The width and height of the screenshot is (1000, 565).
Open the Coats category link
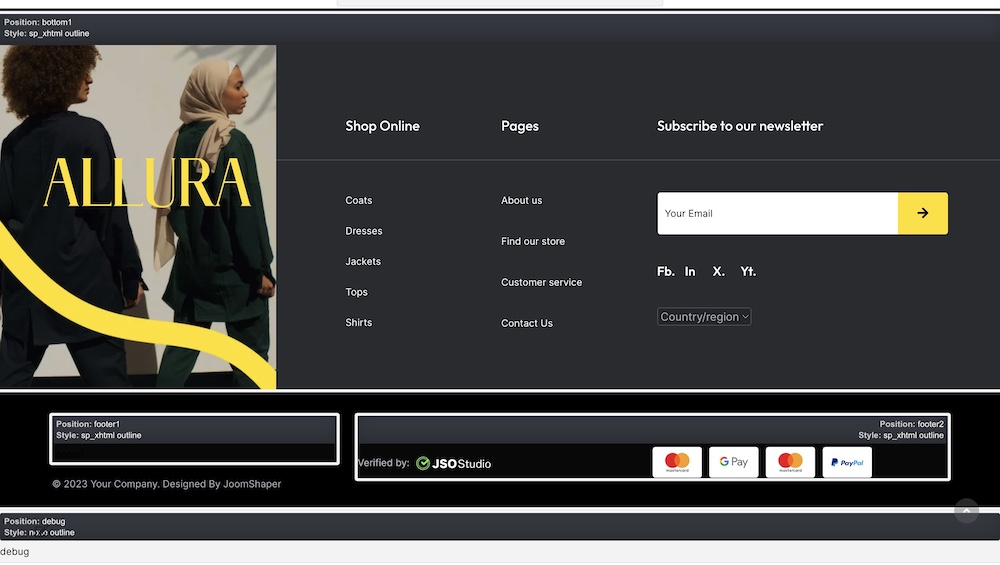click(x=359, y=200)
